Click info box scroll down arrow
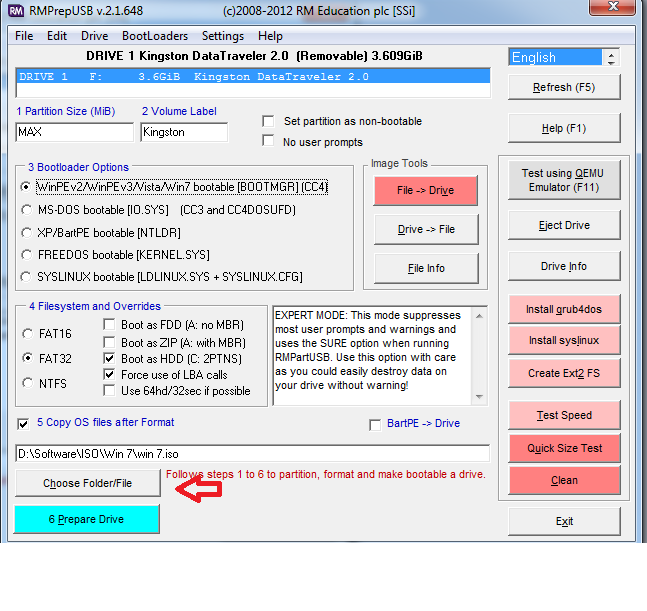 (479, 397)
